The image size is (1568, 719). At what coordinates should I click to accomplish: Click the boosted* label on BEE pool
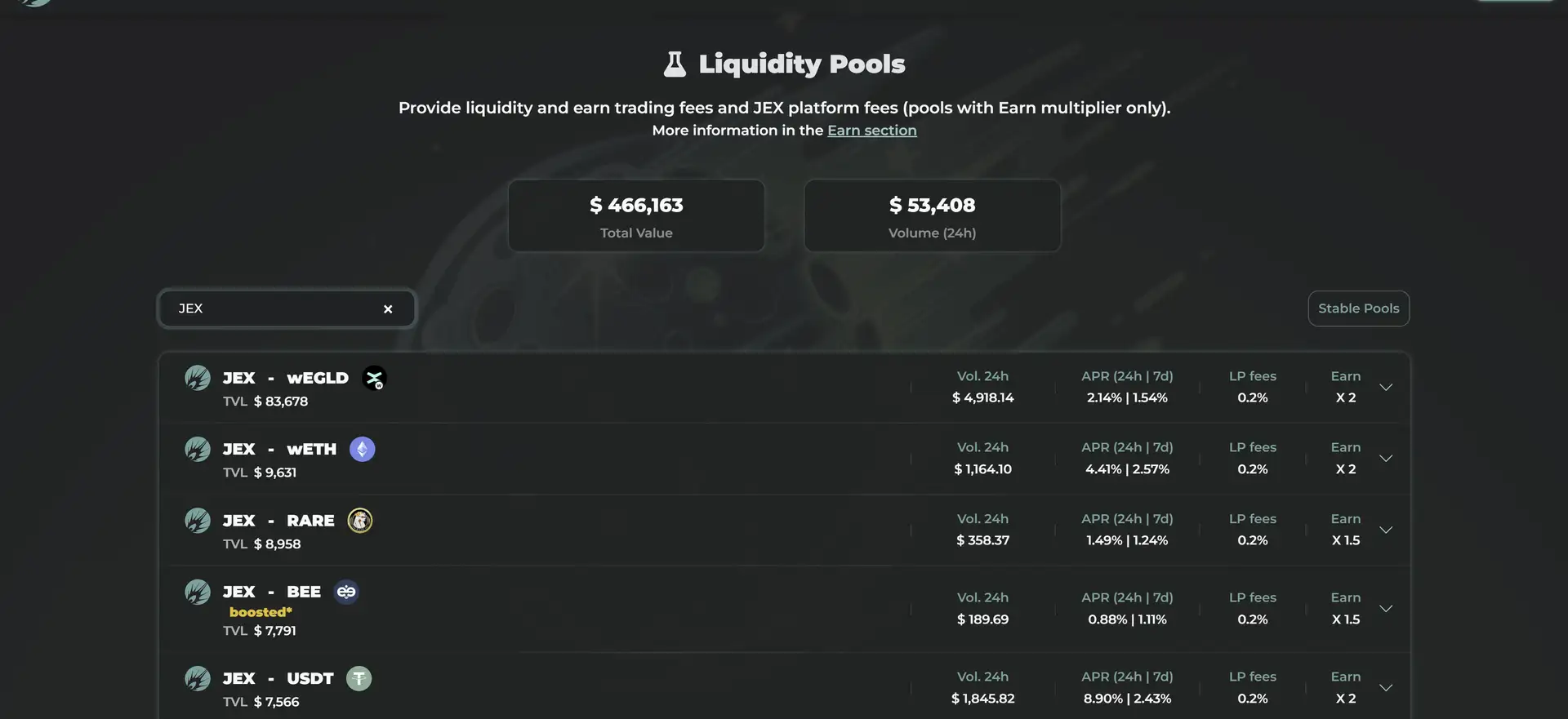coord(261,612)
